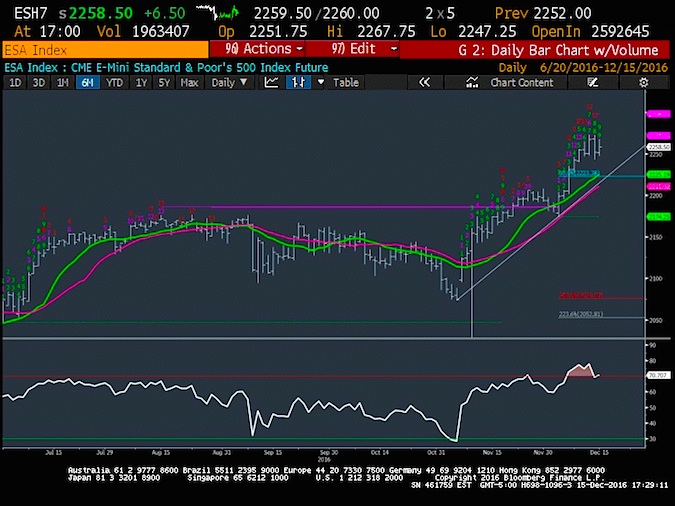
Task: Click the U.S. 1 212 318 2000 contact
Action: click(359, 478)
